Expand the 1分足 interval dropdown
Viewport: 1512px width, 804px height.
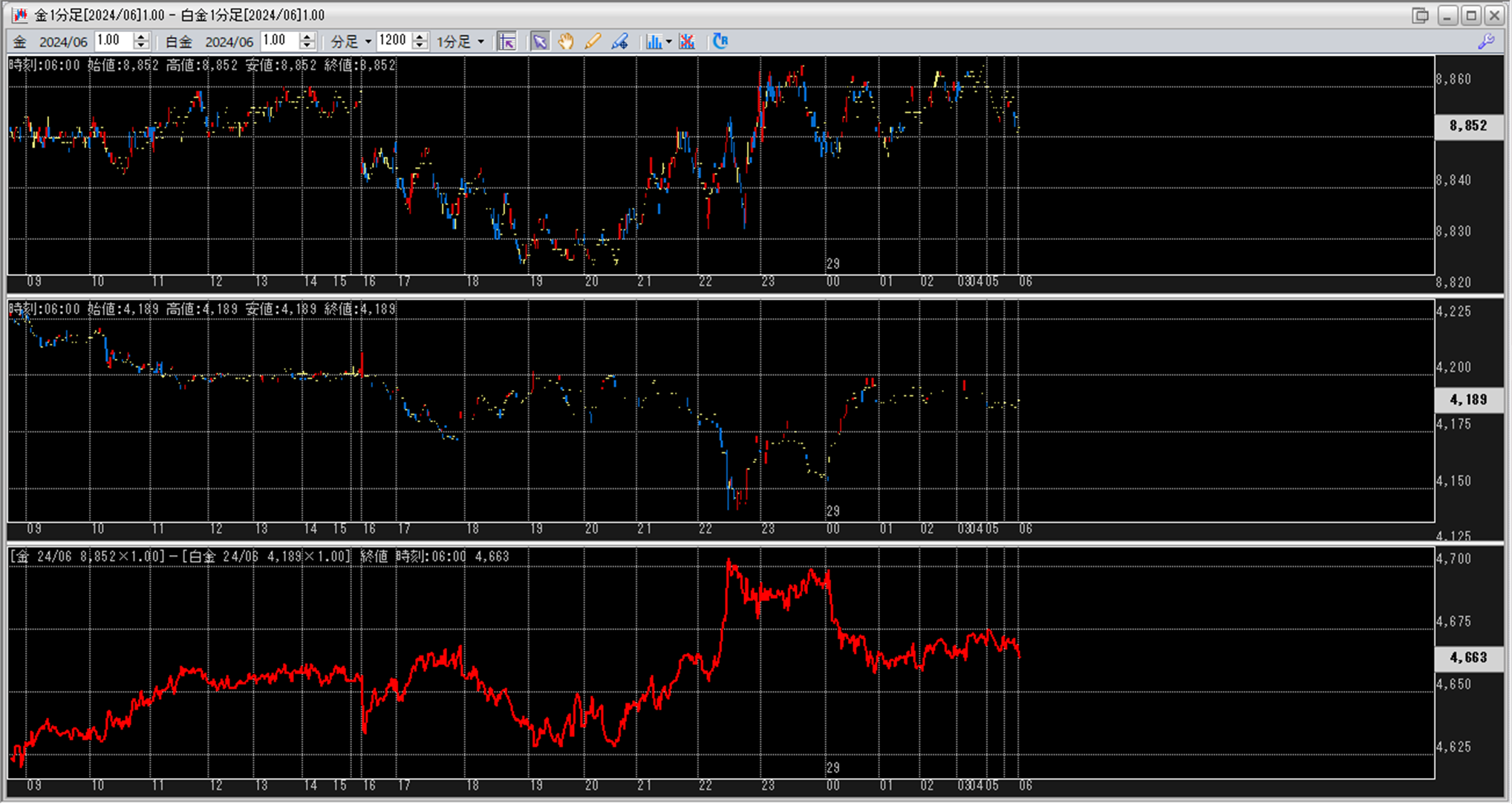[x=480, y=42]
